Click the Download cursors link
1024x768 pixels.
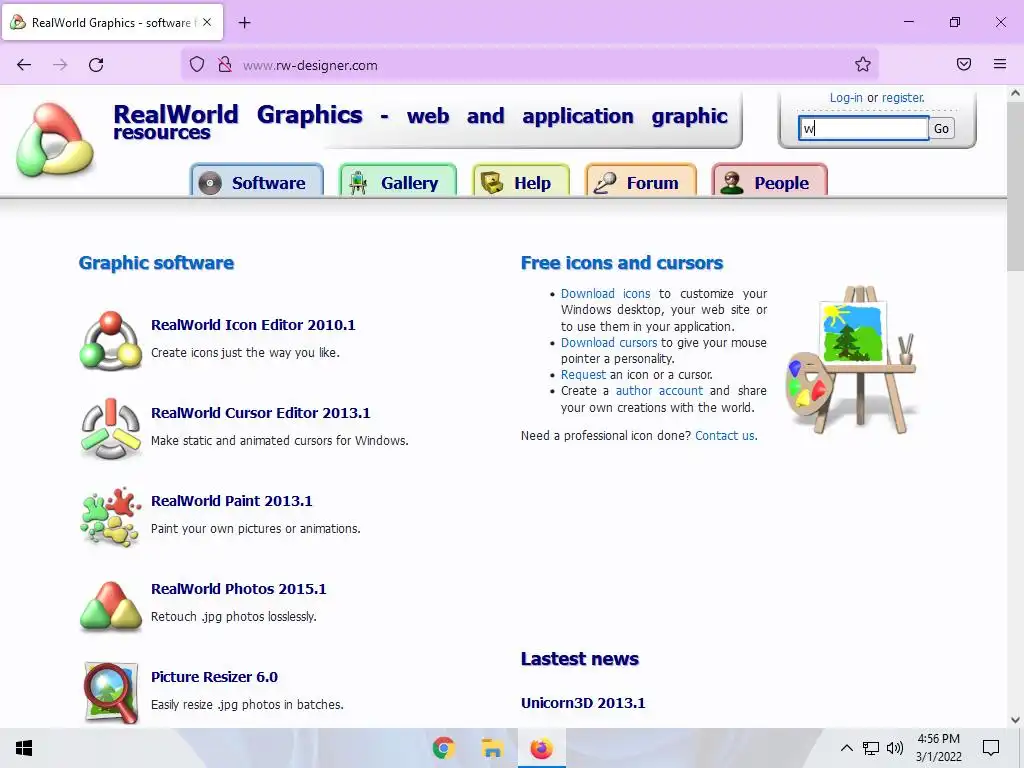click(x=609, y=343)
